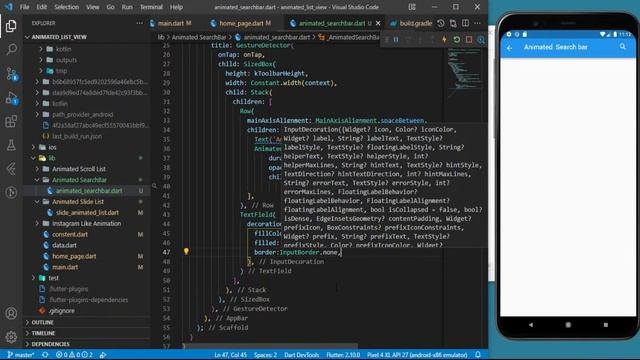Open notifications bell in status bar

click(478, 355)
